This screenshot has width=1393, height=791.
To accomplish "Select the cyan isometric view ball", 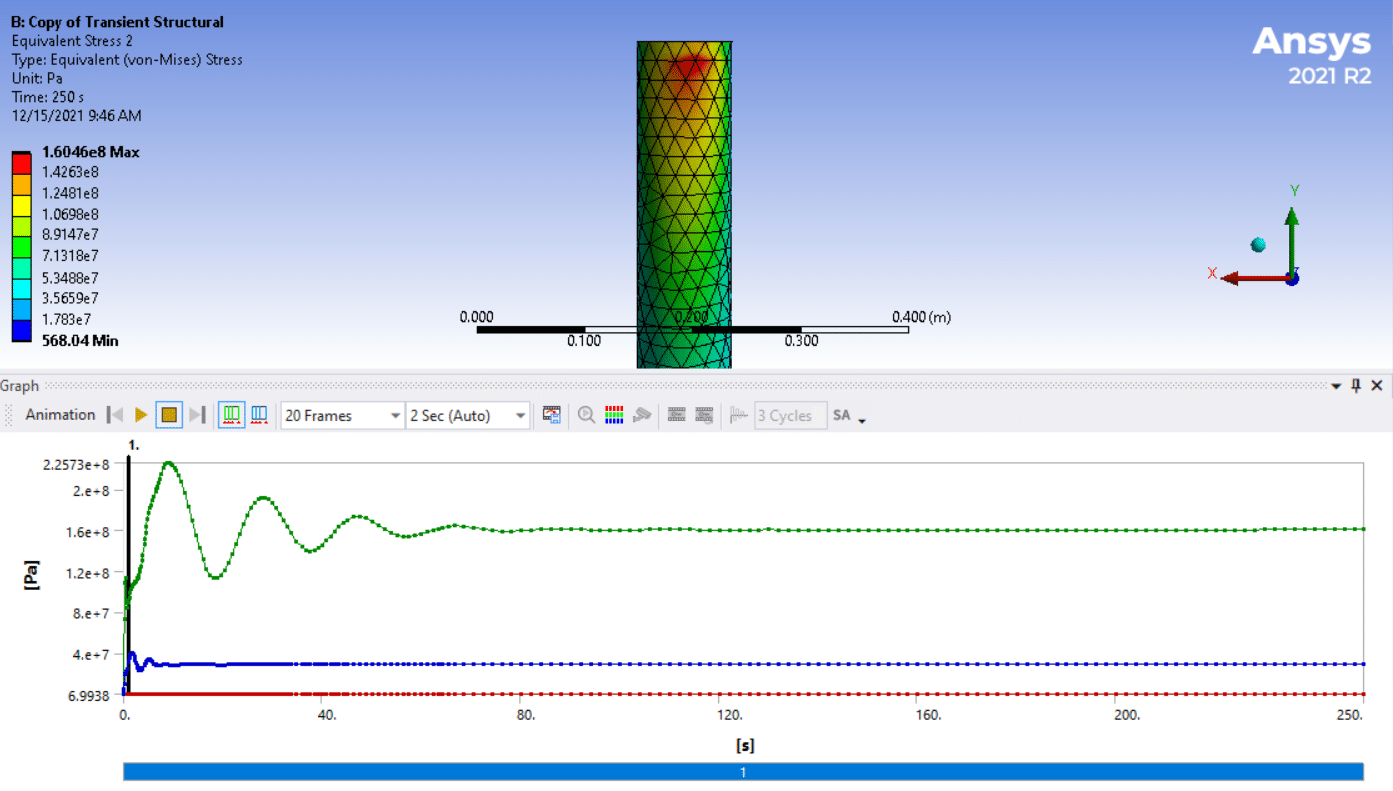I will [1258, 245].
